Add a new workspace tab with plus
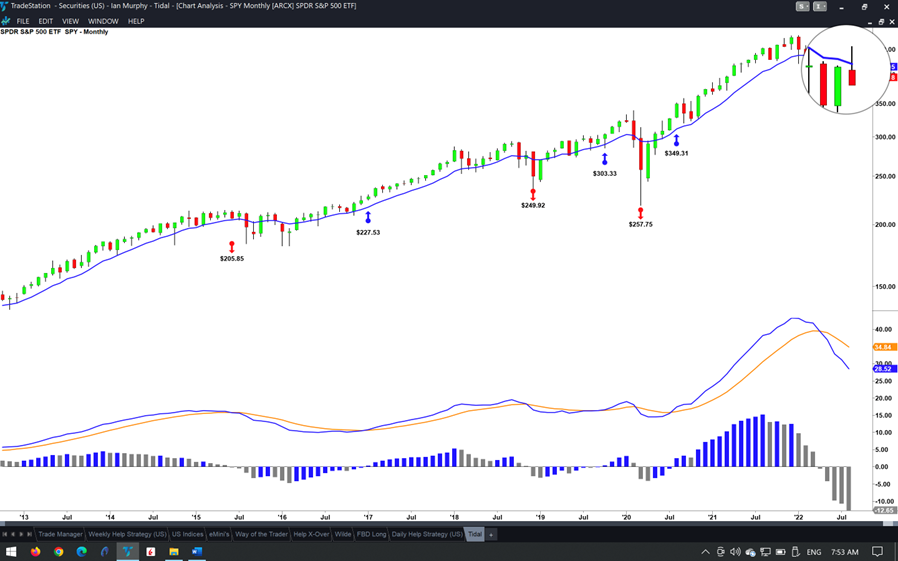Screen dimensions: 898x561 491,535
